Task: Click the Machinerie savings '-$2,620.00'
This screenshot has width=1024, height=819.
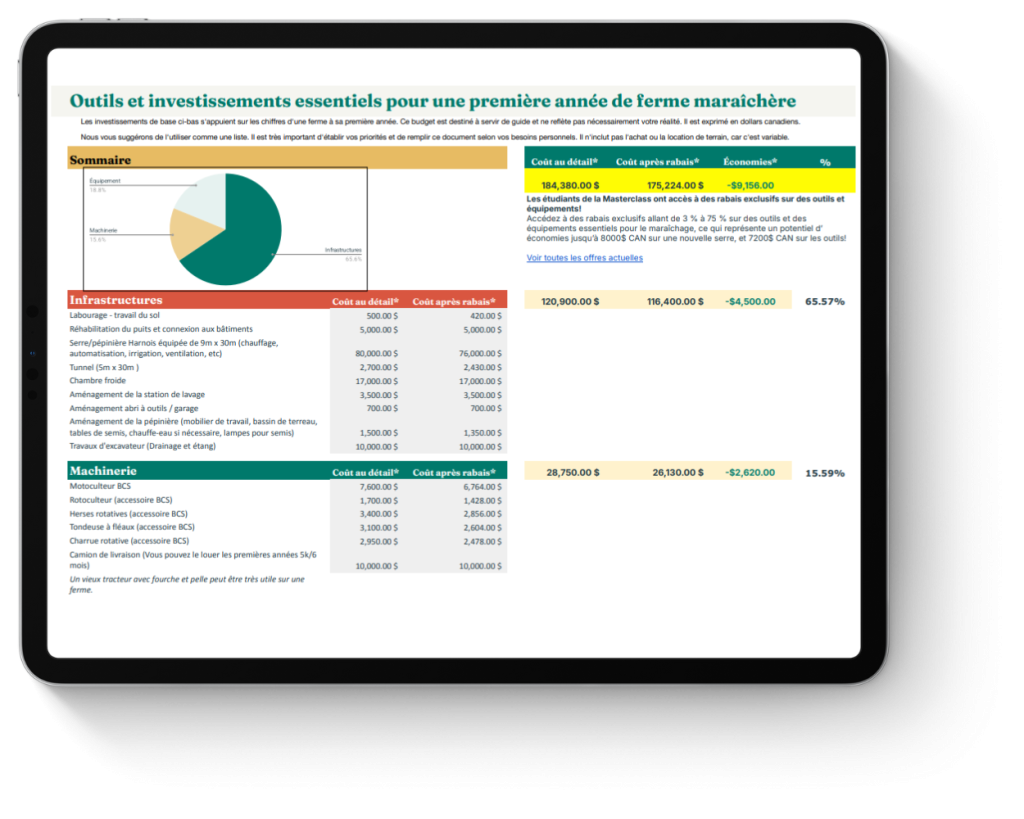Action: [750, 472]
